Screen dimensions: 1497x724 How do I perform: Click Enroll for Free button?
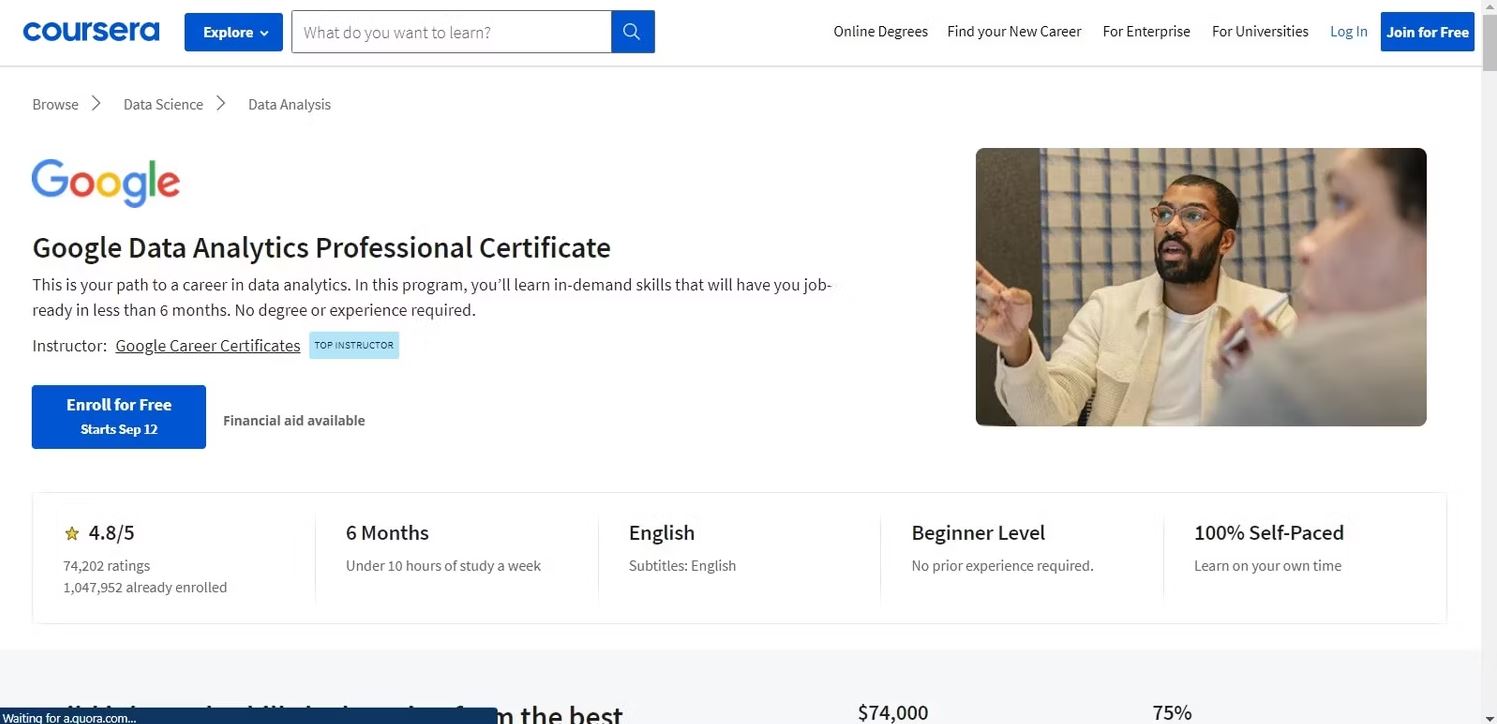click(119, 417)
